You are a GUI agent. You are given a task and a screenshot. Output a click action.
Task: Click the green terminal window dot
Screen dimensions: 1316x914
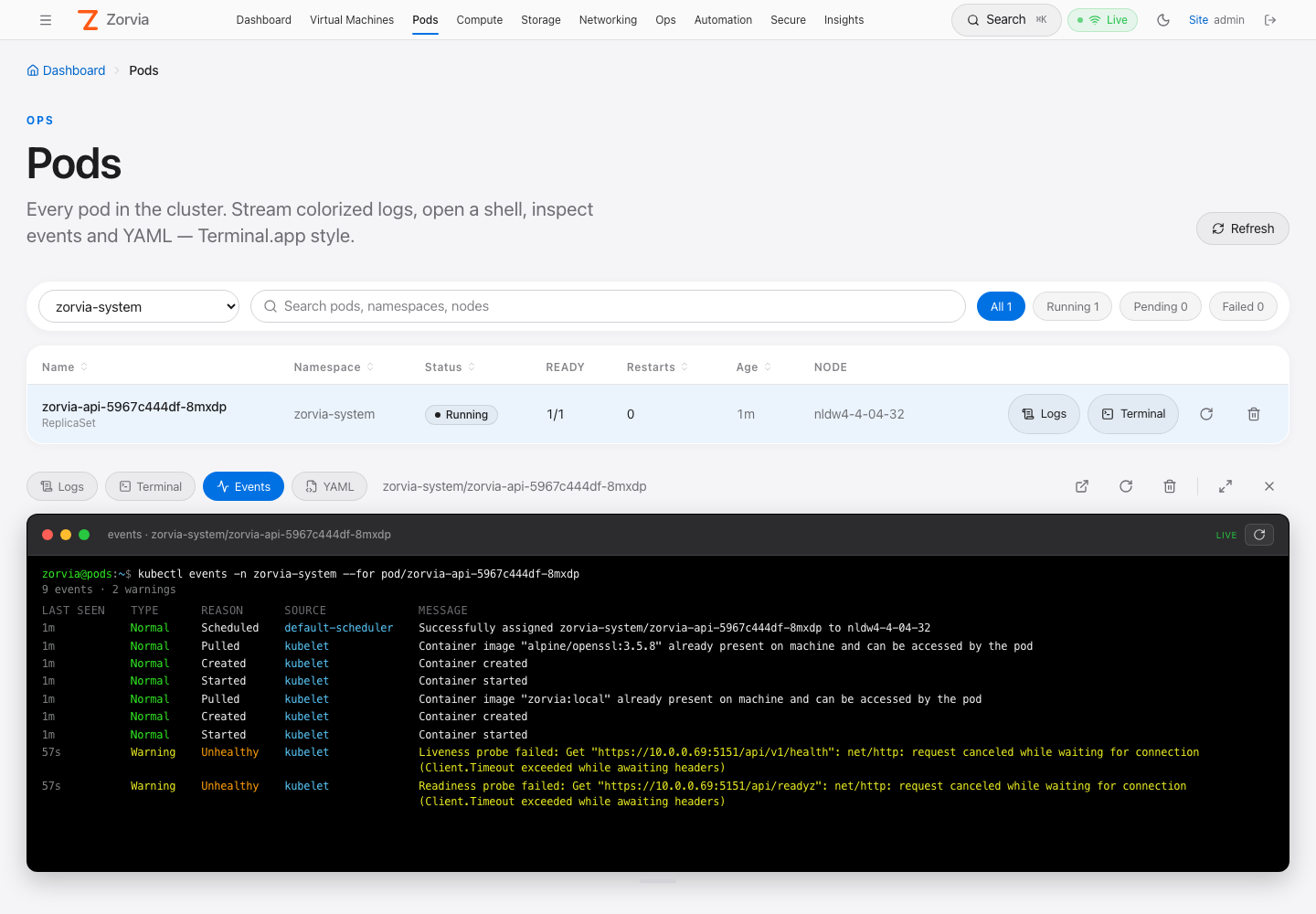(x=84, y=535)
